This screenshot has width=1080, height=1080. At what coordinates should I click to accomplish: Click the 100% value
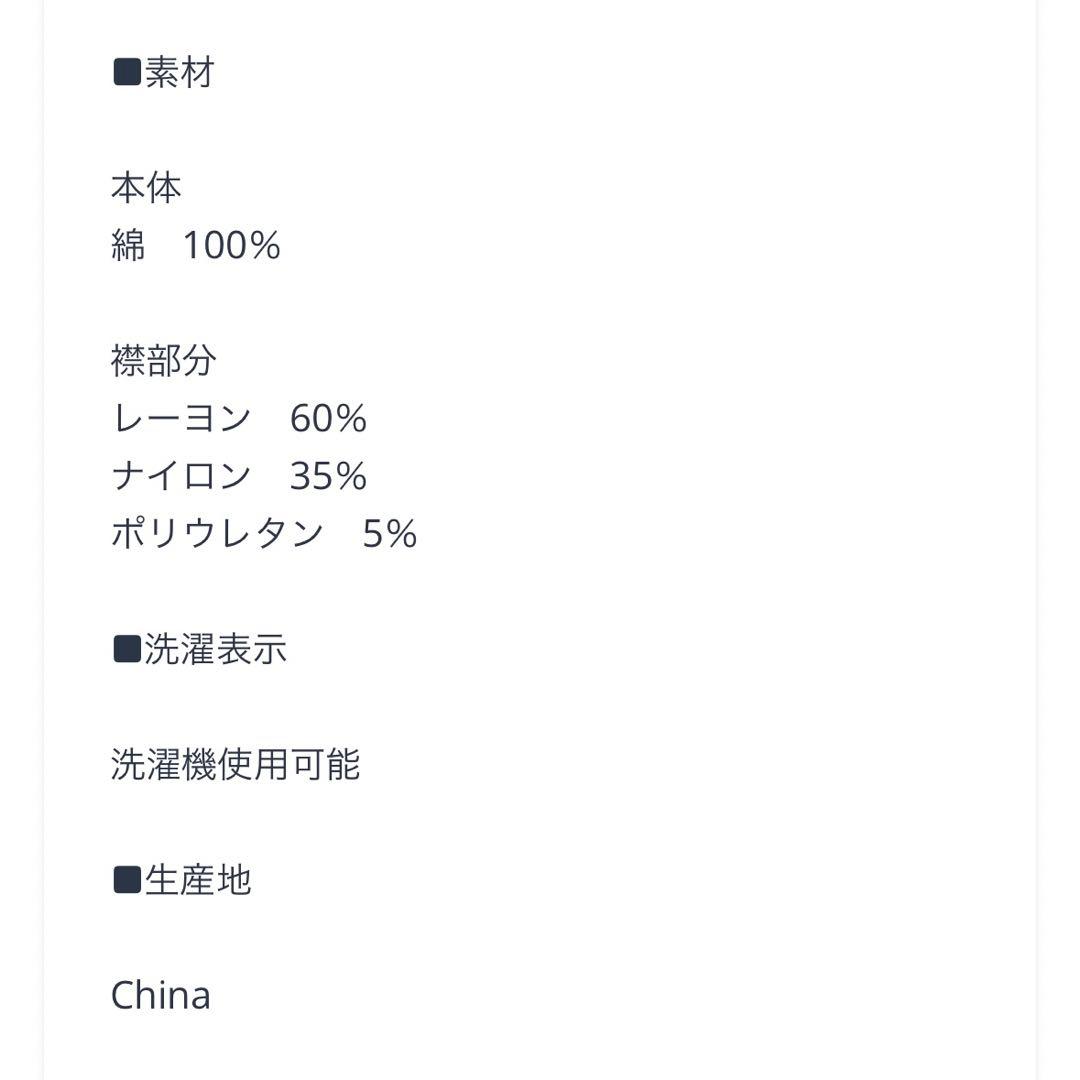point(231,246)
